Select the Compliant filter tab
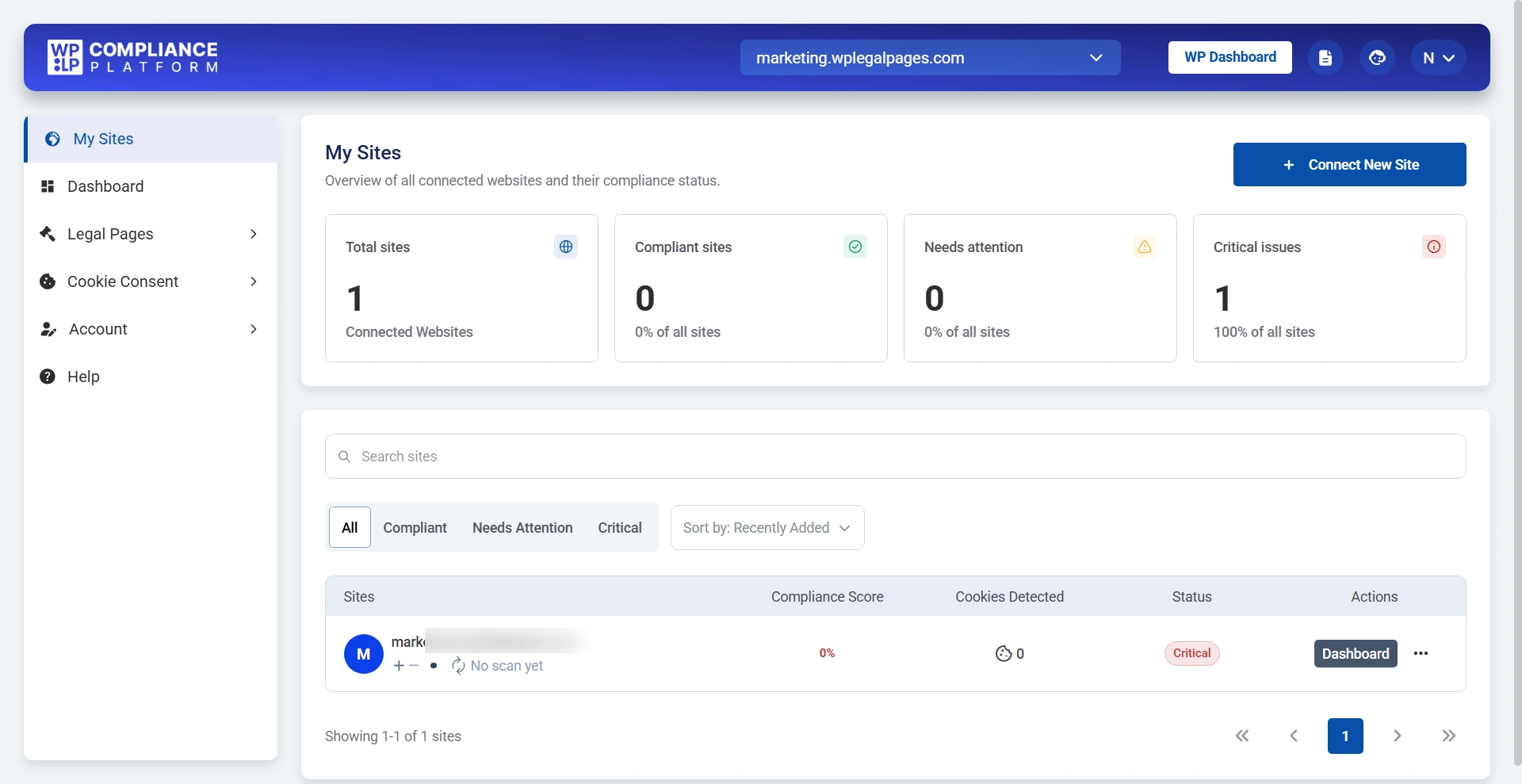The height and width of the screenshot is (784, 1522). click(x=415, y=527)
